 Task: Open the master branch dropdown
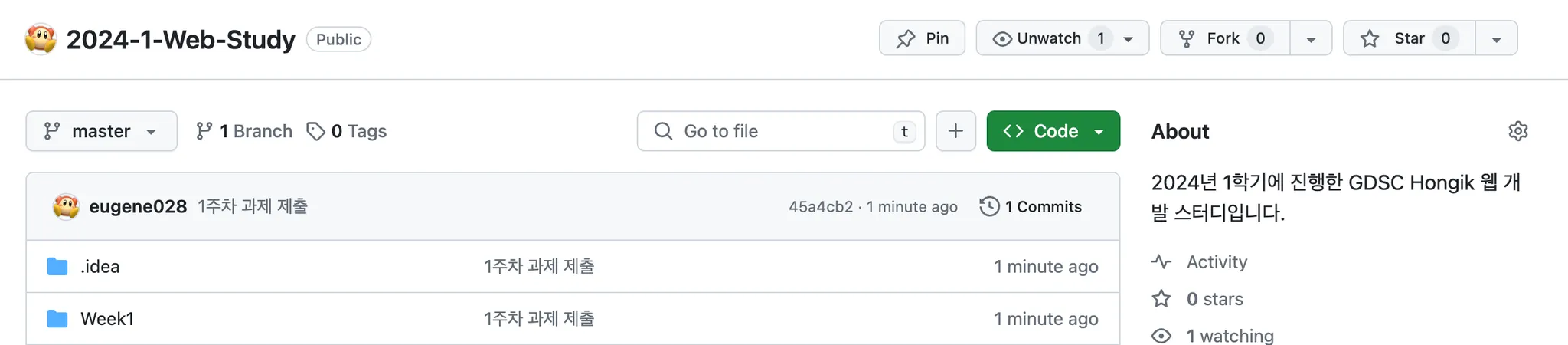coord(101,131)
